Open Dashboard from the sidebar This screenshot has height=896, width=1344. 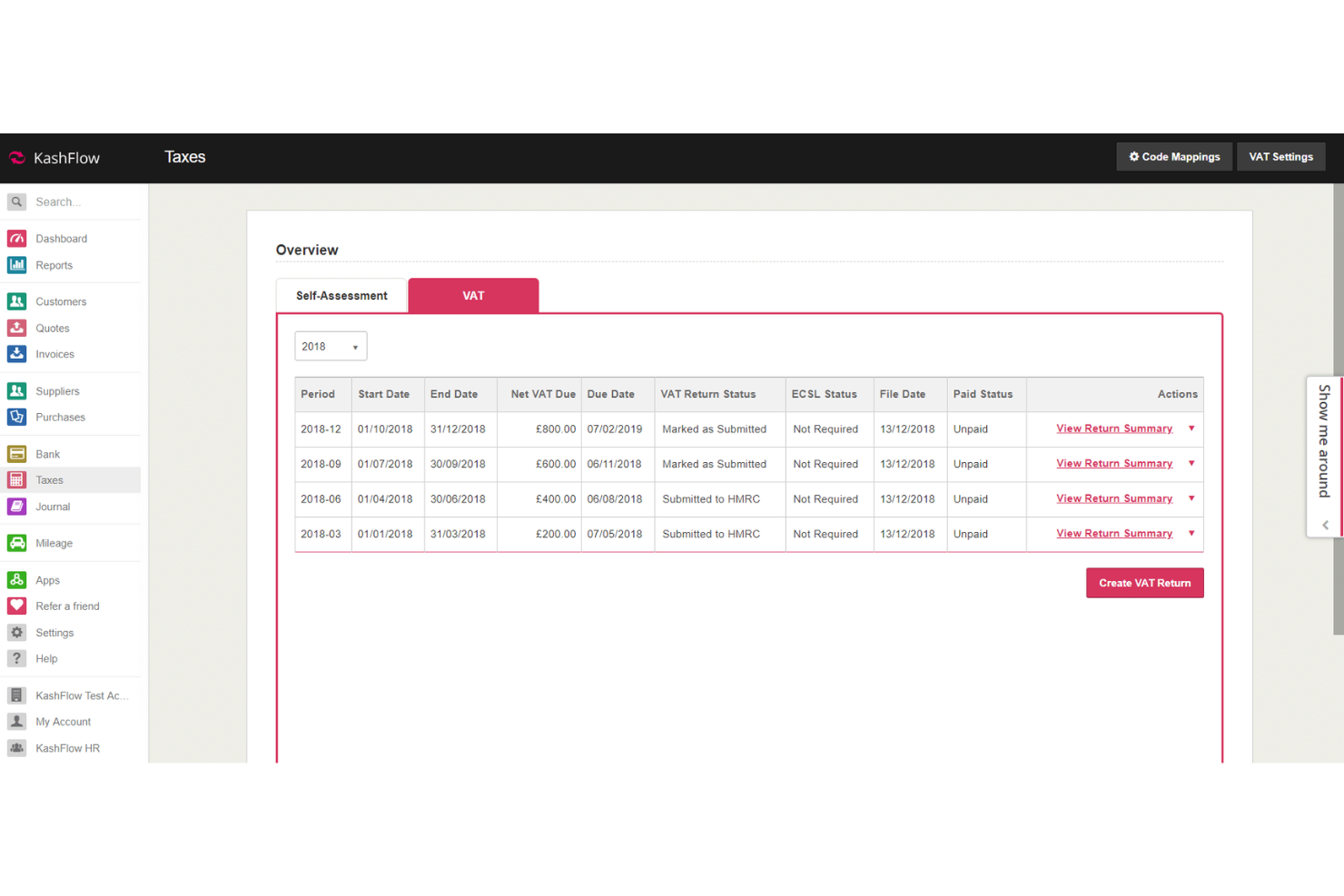(62, 239)
